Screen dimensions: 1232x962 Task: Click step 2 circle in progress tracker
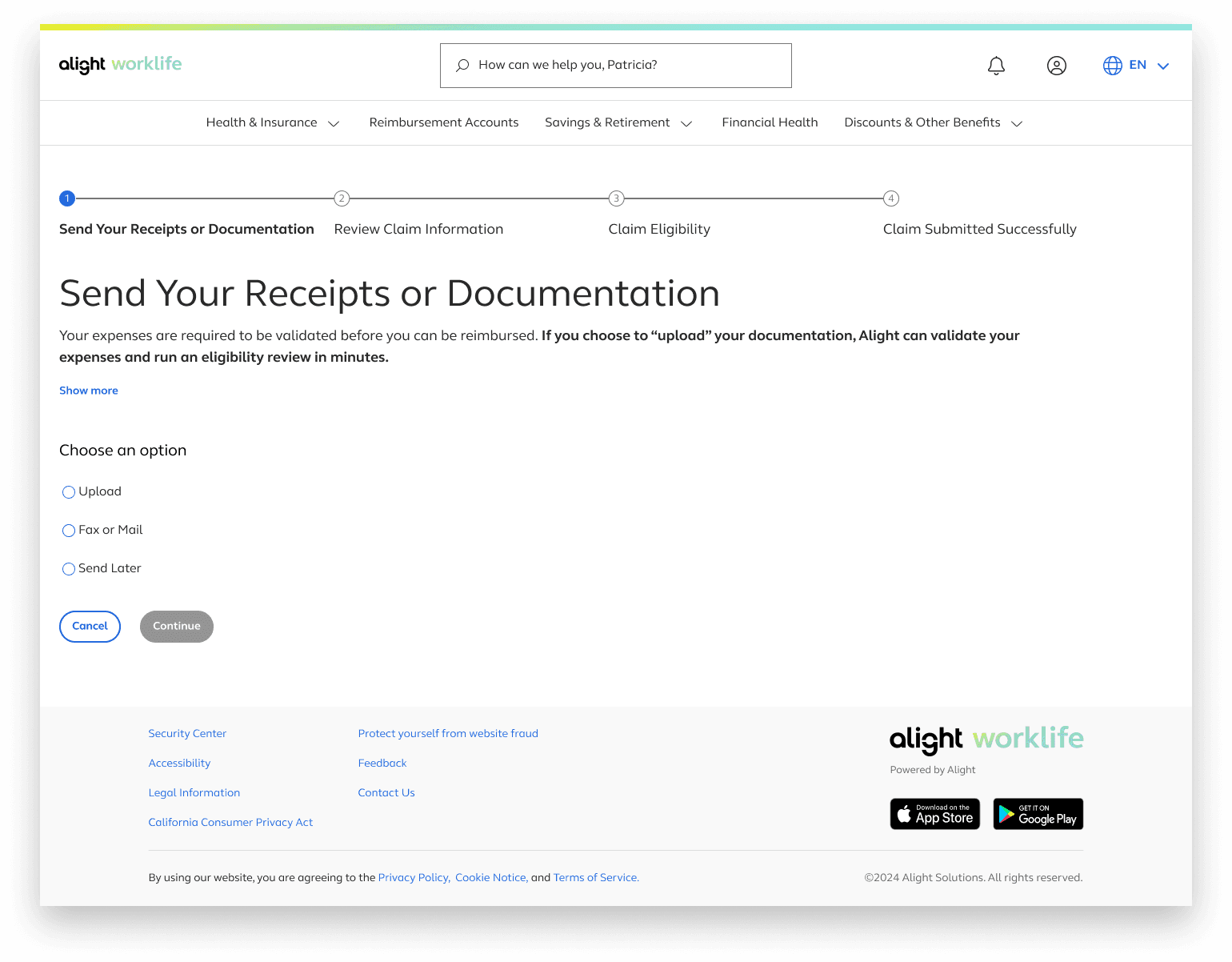pyautogui.click(x=342, y=198)
